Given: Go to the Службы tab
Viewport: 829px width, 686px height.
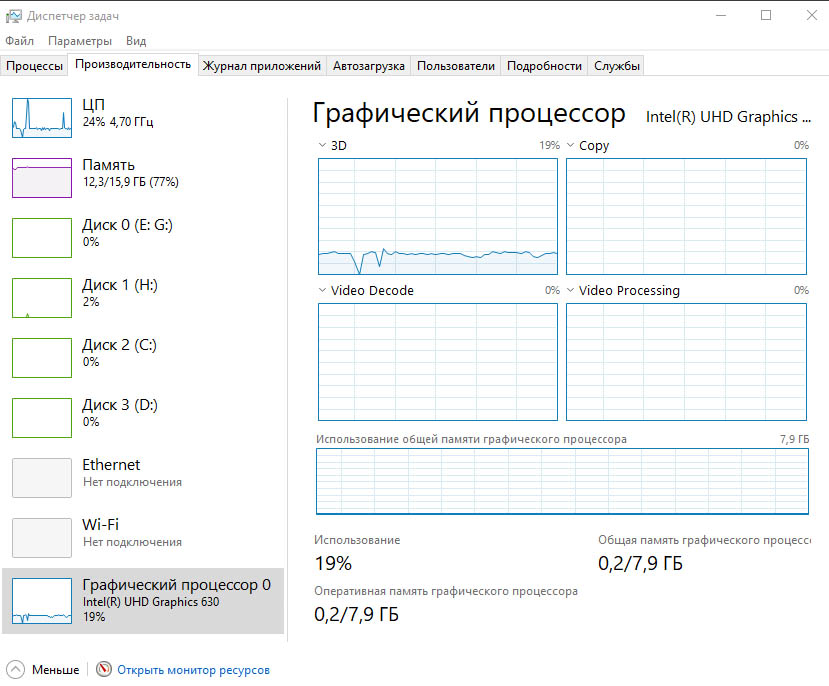Looking at the screenshot, I should coord(617,66).
